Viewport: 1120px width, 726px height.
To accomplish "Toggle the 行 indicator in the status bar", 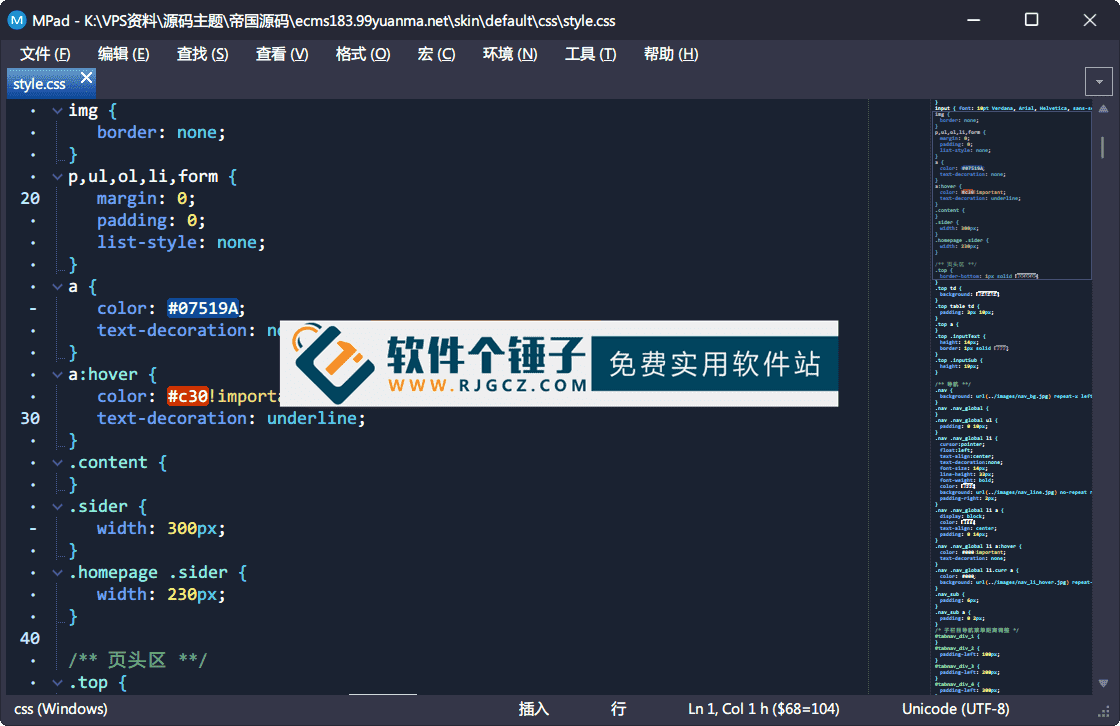I will [618, 708].
